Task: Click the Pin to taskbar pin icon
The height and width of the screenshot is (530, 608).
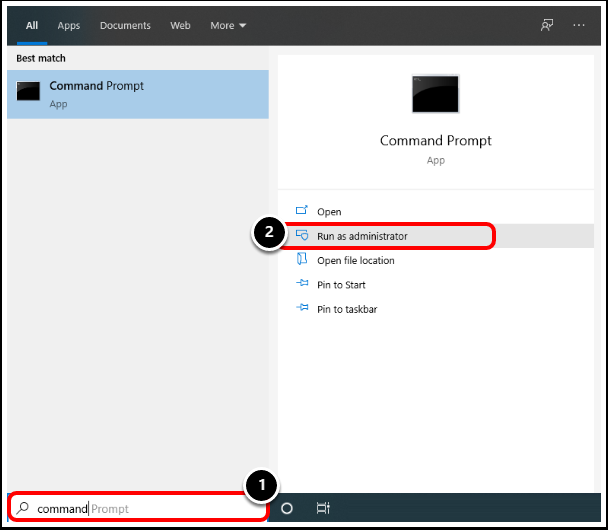Action: (x=302, y=307)
